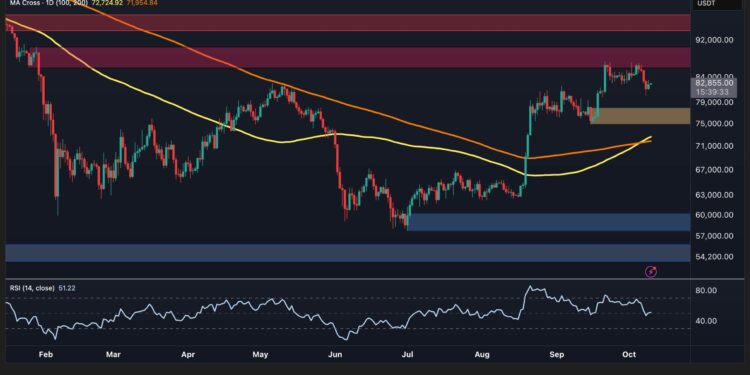Open the RSI (14, close) indicator legend
Image resolution: width=750 pixels, height=375 pixels.
[31, 288]
